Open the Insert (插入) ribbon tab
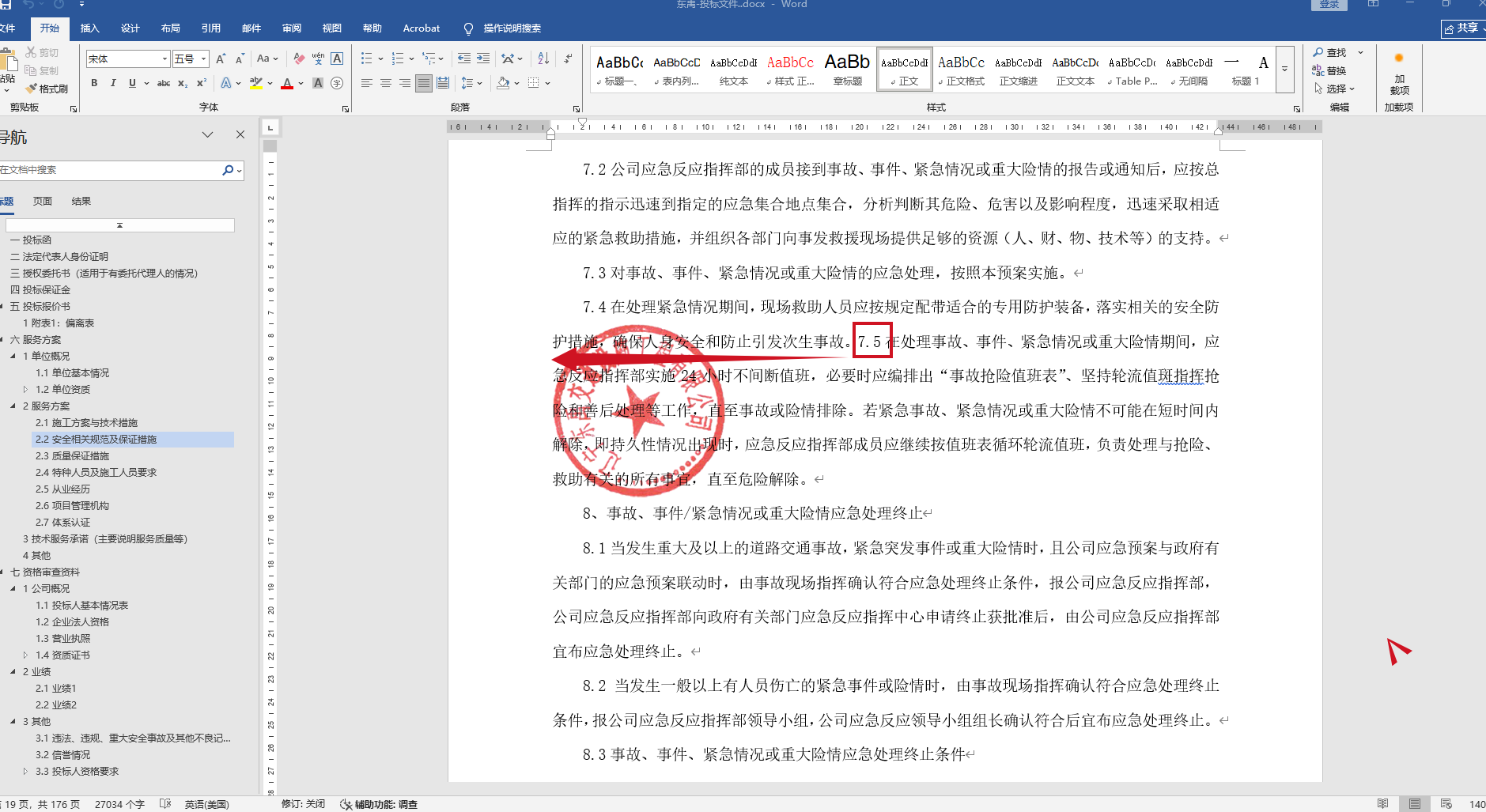This screenshot has height=812, width=1486. click(90, 28)
